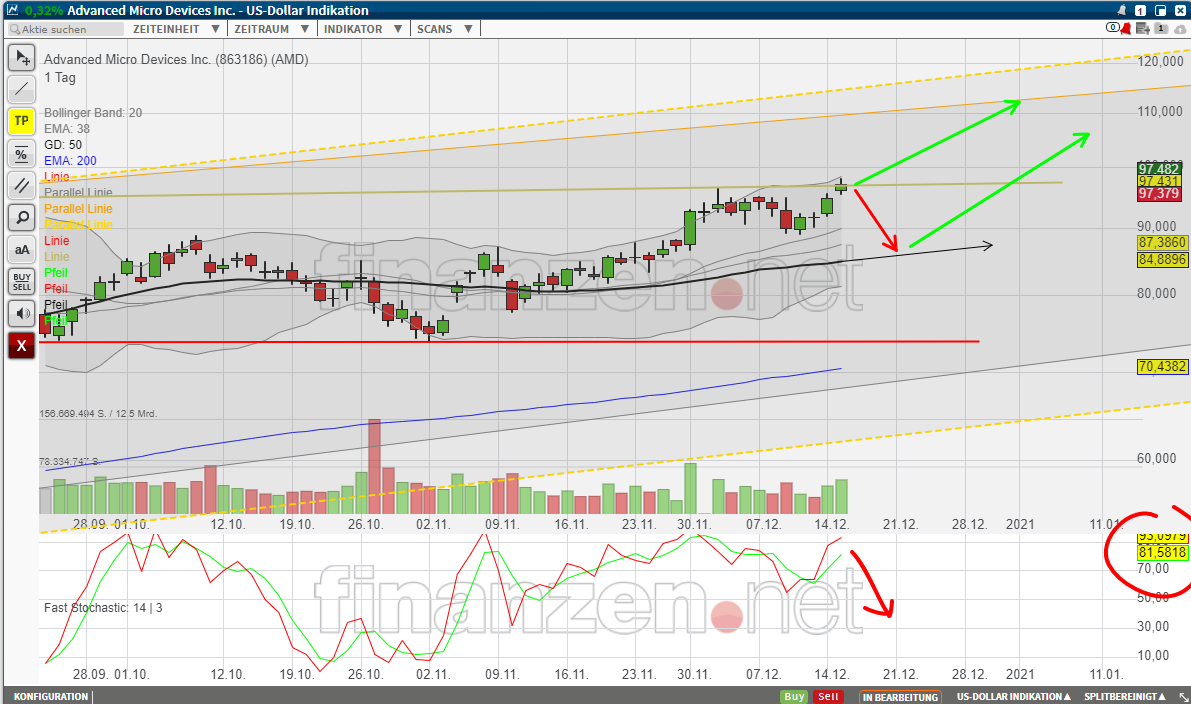1191x704 pixels.
Task: Select EMA: 200 indicator label
Action: [70, 160]
